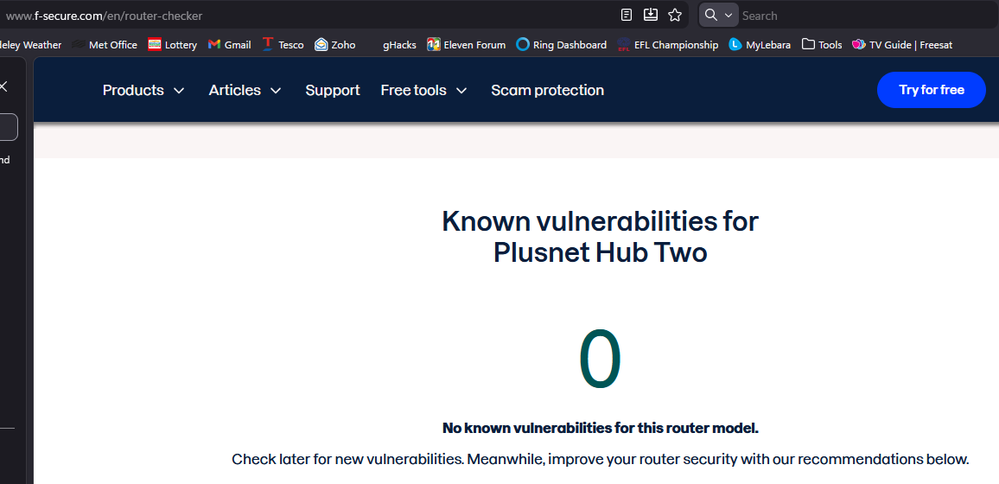Go to the Support page
This screenshot has width=999, height=484.
click(x=333, y=90)
